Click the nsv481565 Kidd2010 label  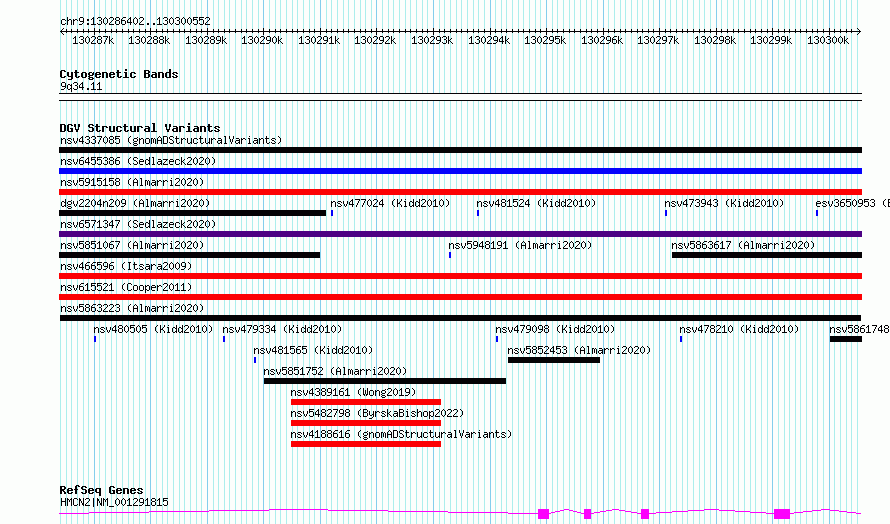(313, 350)
